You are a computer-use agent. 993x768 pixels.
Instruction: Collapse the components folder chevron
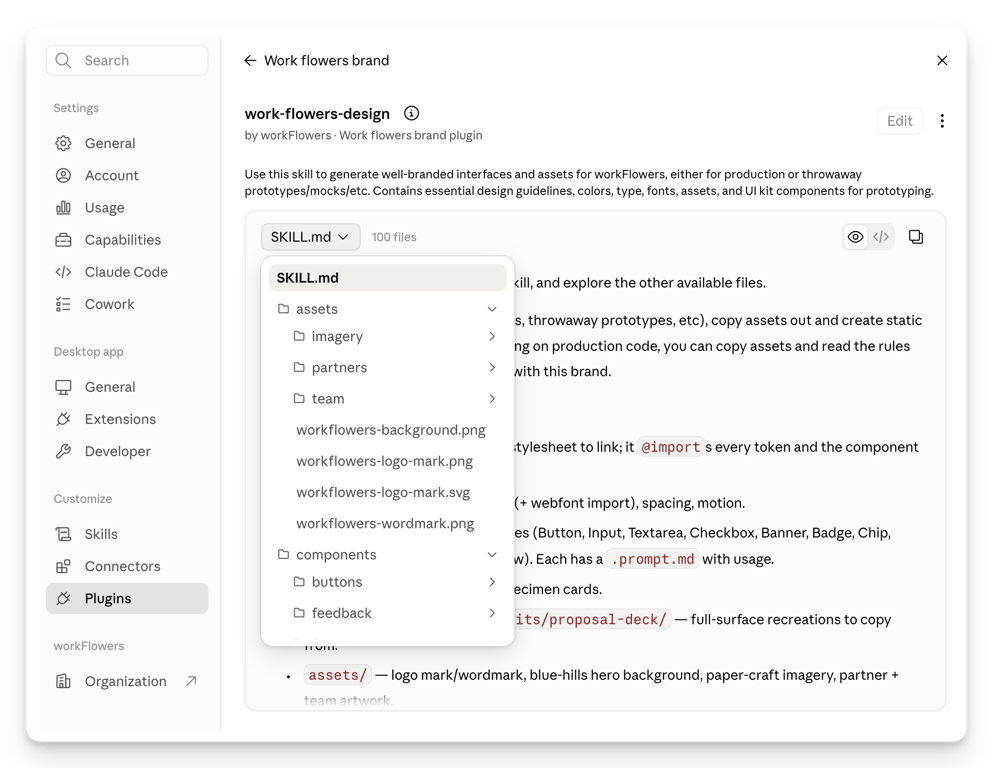click(x=492, y=555)
